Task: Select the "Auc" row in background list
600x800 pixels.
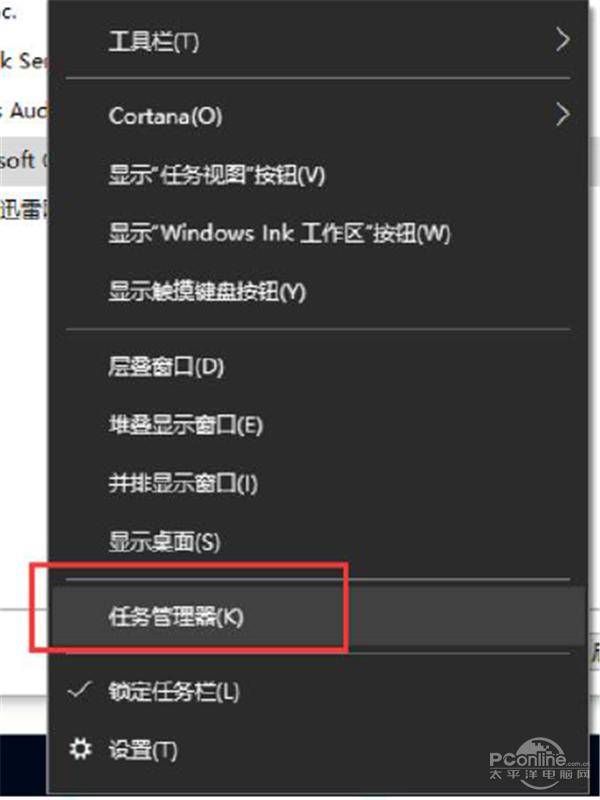Action: 23,110
